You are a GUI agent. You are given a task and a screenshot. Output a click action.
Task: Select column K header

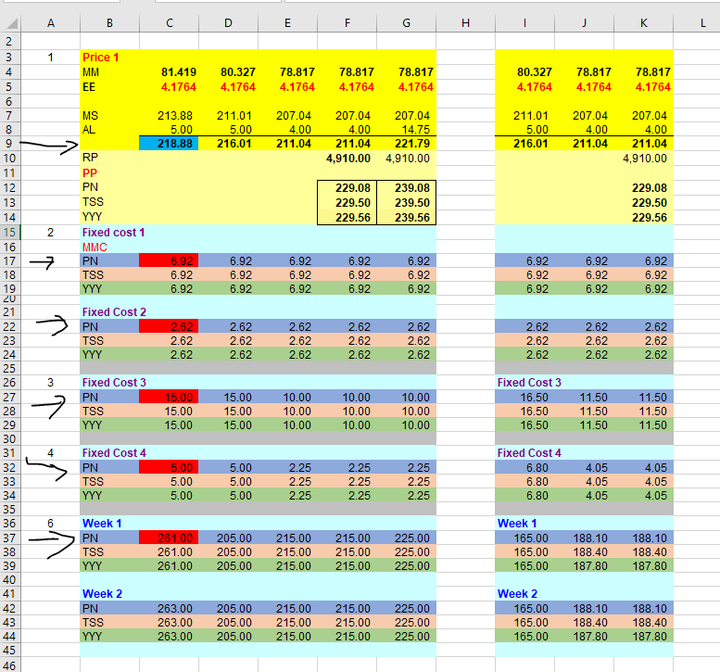pos(644,23)
